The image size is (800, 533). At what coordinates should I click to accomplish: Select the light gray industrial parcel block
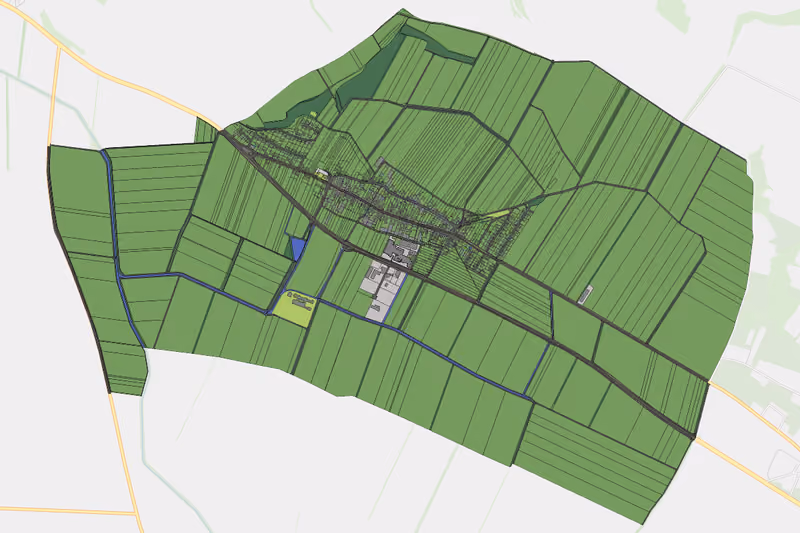coord(382,292)
